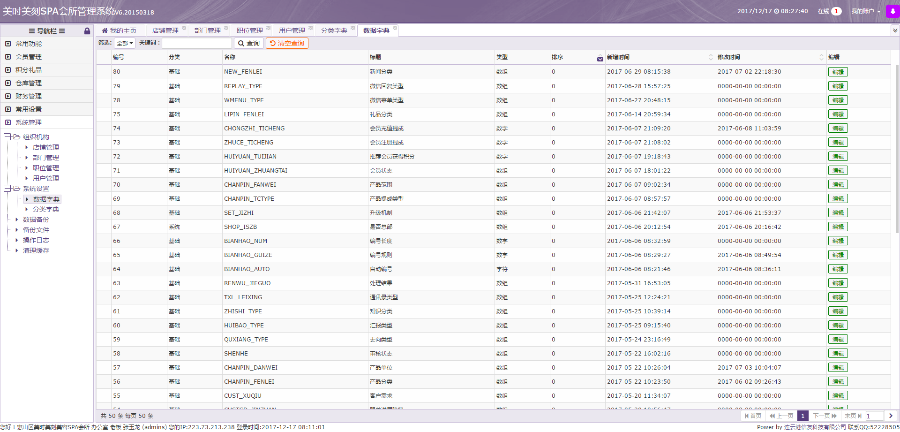Open the 我的账户 dropdown menu
Viewport: 900px width, 432px height.
pos(865,11)
